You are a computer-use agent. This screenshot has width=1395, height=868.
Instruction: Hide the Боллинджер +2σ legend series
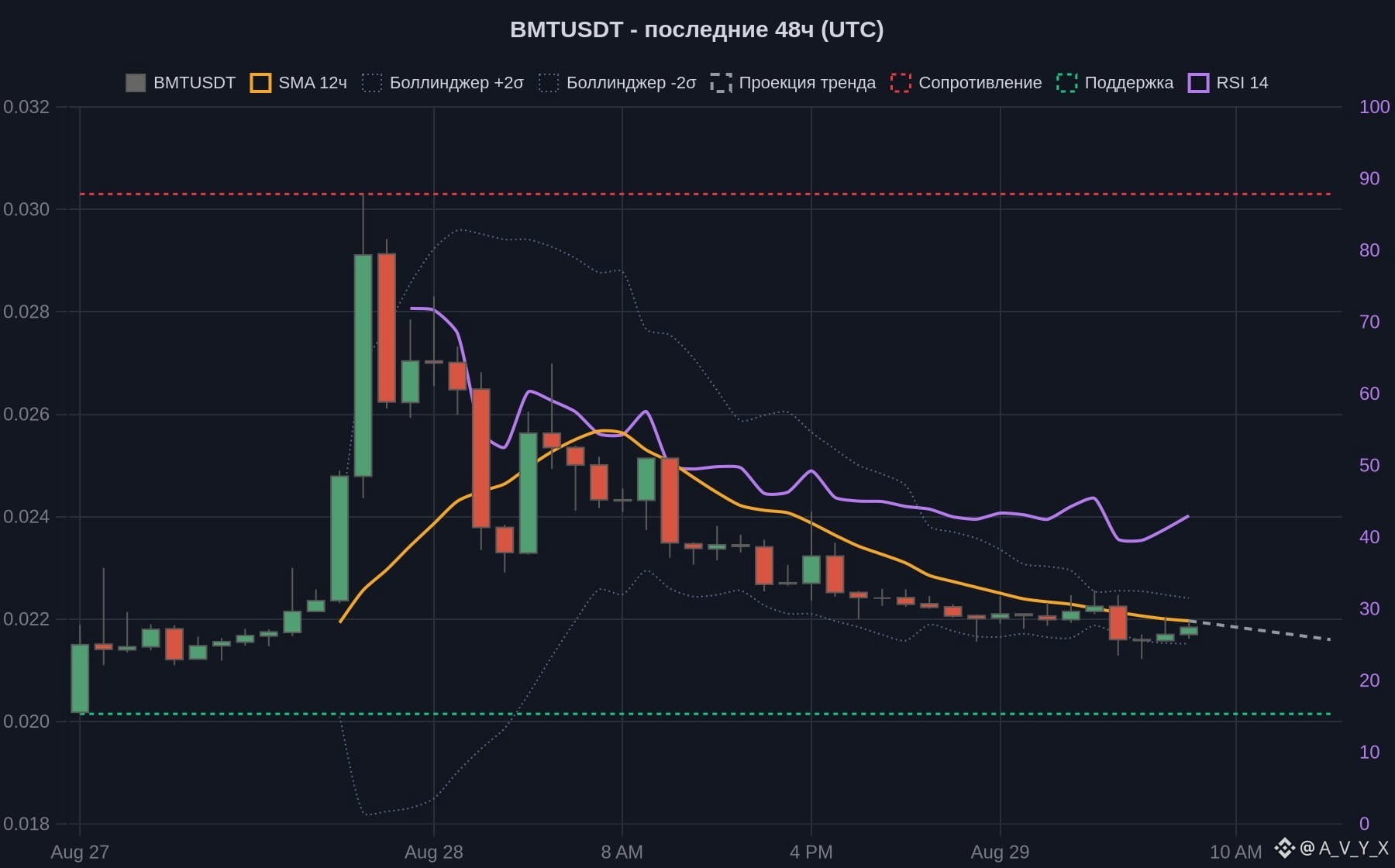443,83
